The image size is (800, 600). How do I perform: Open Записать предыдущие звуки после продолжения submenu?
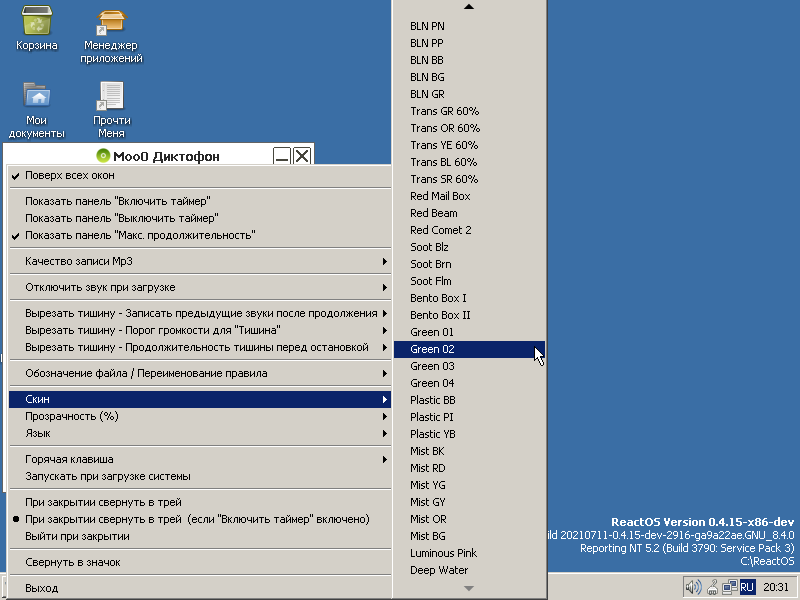pos(200,313)
